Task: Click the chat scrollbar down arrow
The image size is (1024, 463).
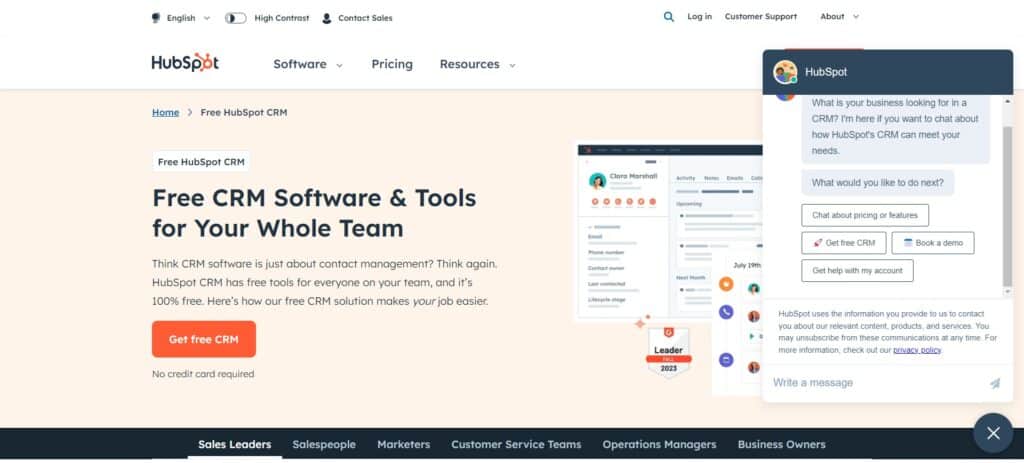Action: [1008, 291]
